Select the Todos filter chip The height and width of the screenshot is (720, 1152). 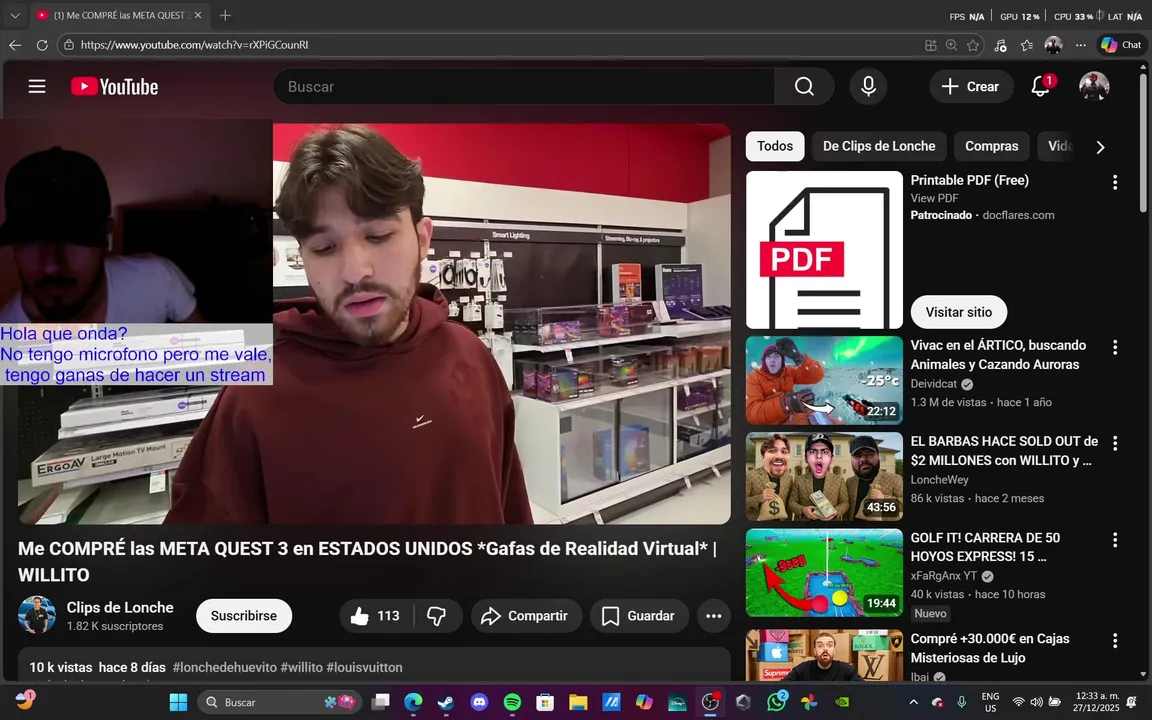775,146
